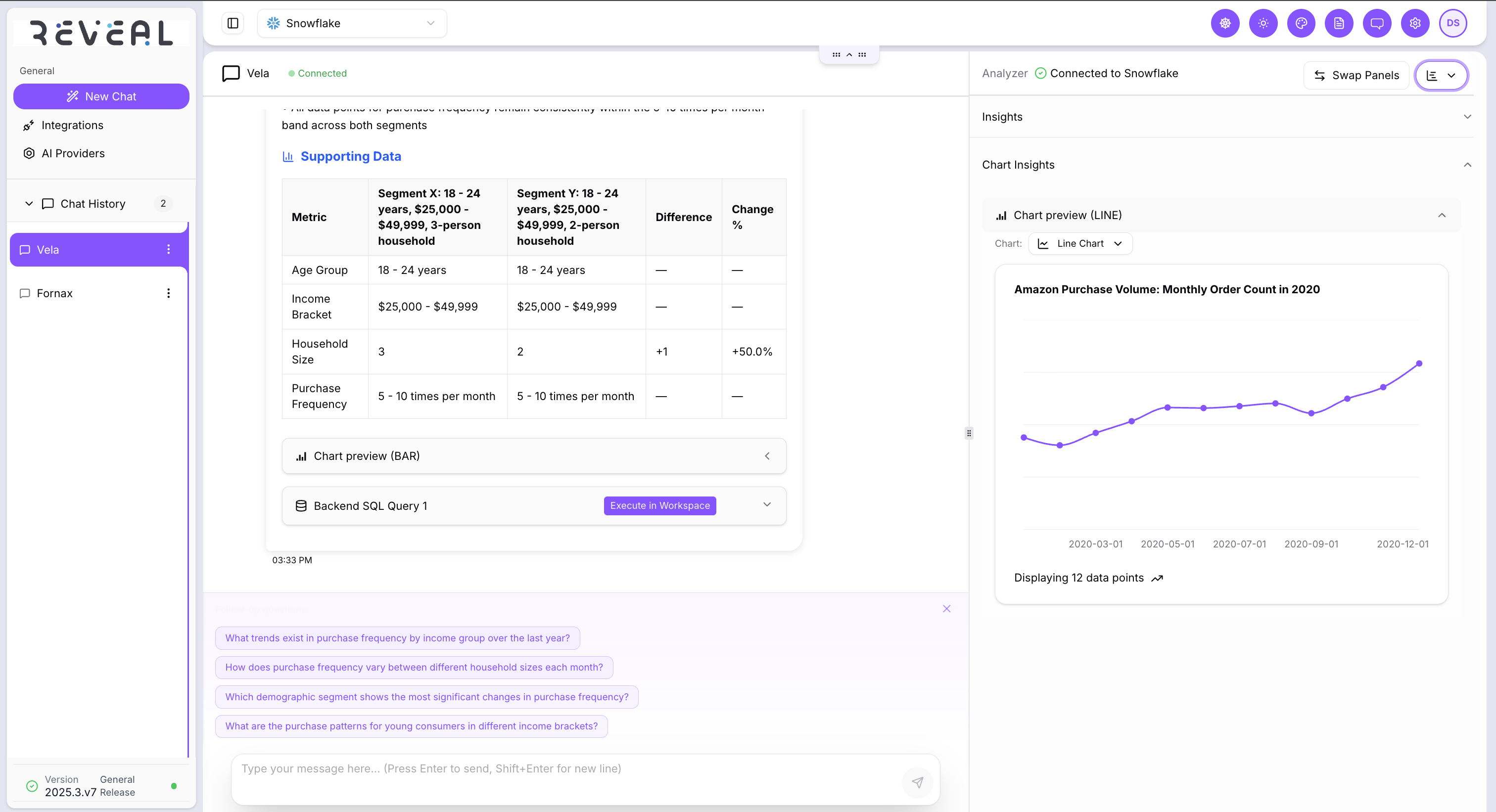Open the color palette icon
The image size is (1496, 812).
1301,23
